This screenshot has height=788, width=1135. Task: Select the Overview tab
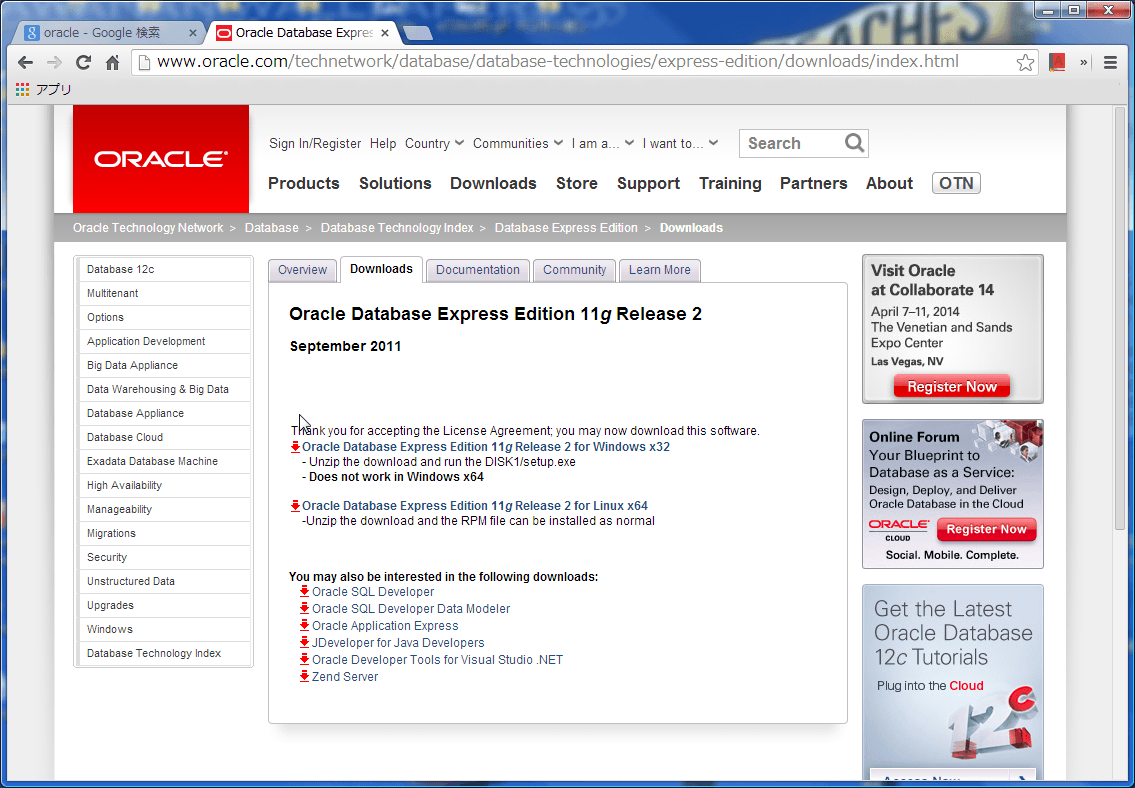(x=302, y=270)
